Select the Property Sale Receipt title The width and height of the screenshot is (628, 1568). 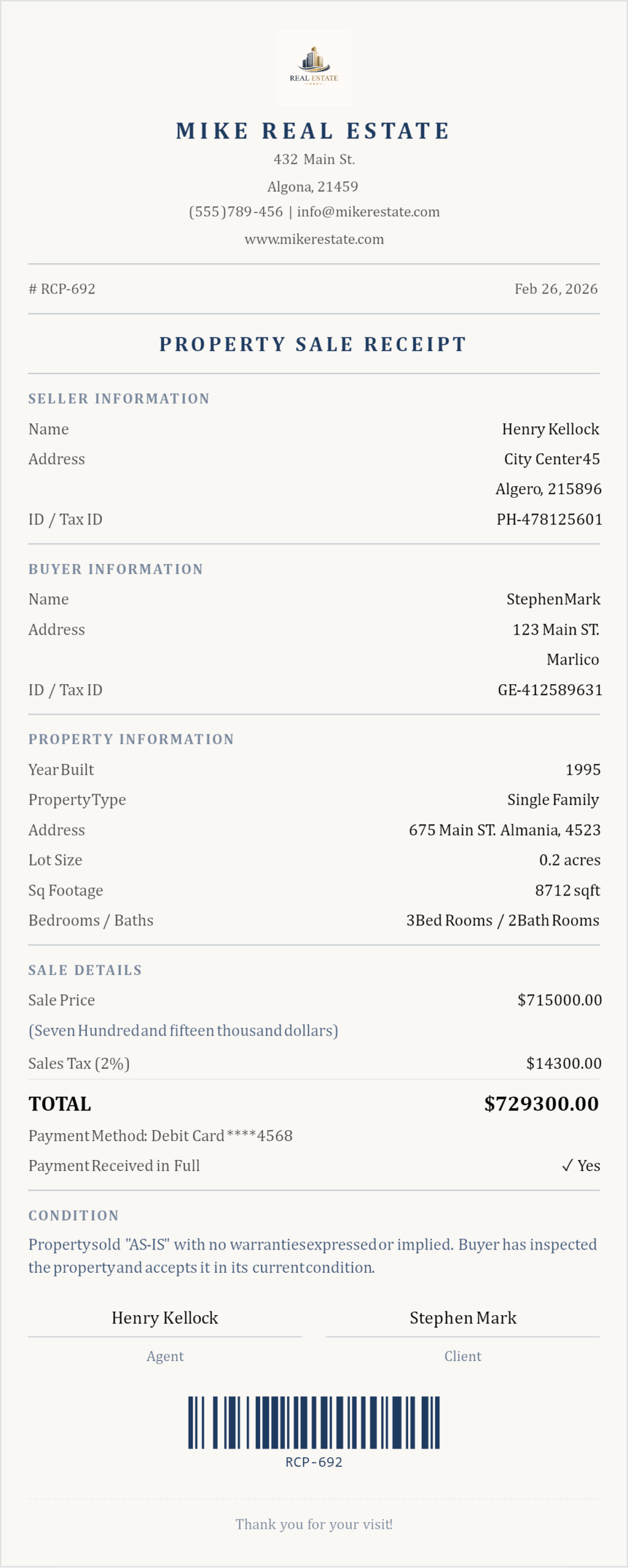point(313,344)
